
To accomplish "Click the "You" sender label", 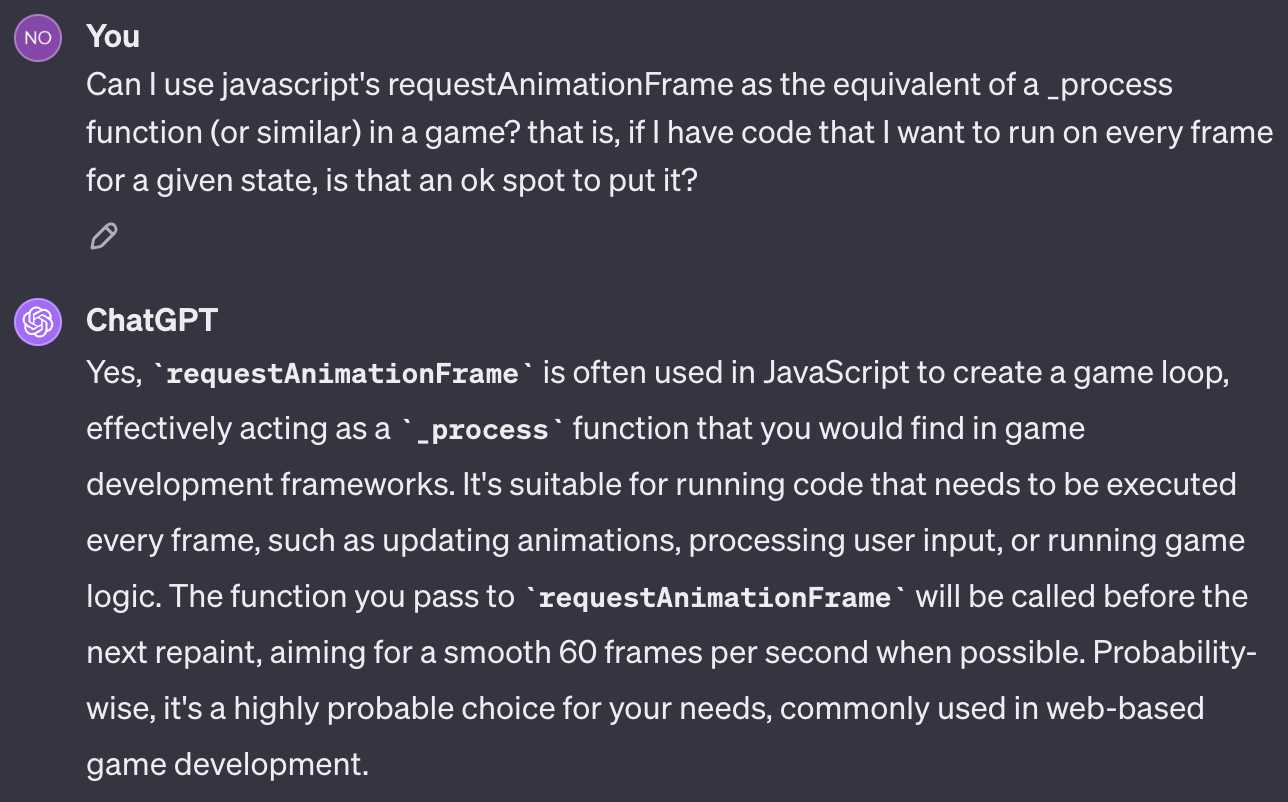I will pos(113,37).
